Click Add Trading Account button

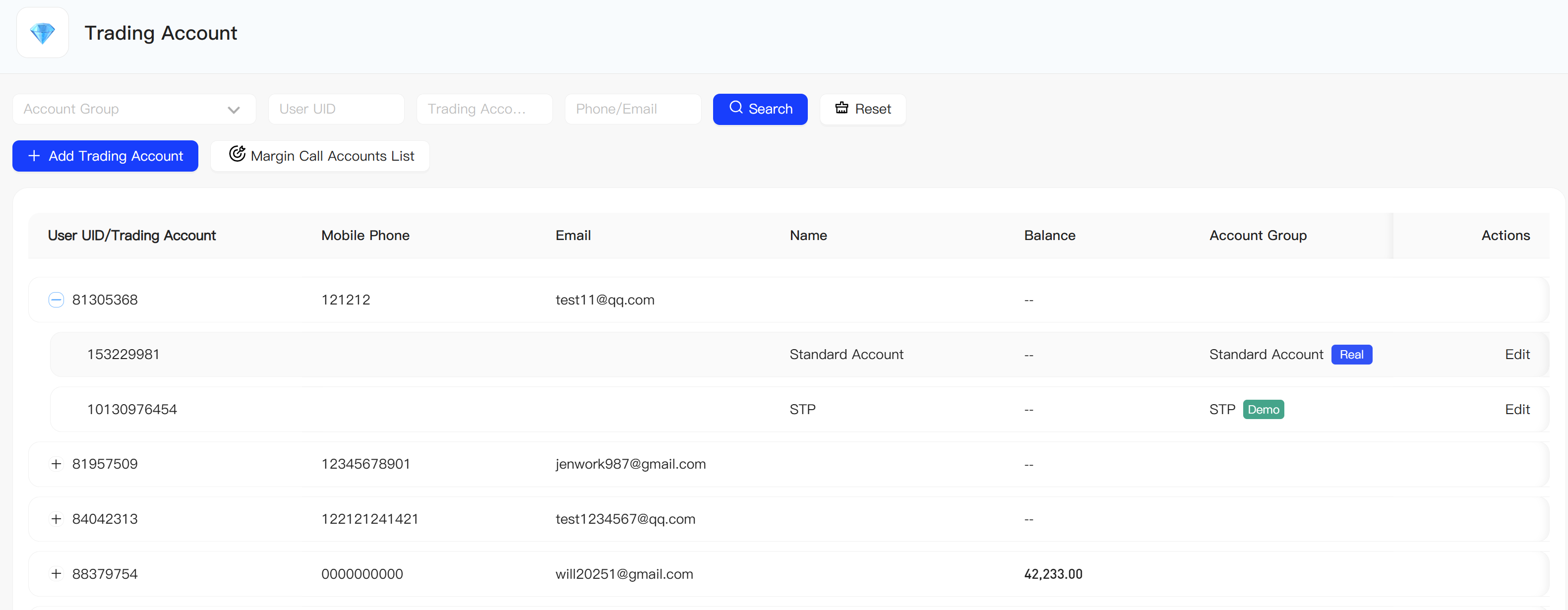105,156
